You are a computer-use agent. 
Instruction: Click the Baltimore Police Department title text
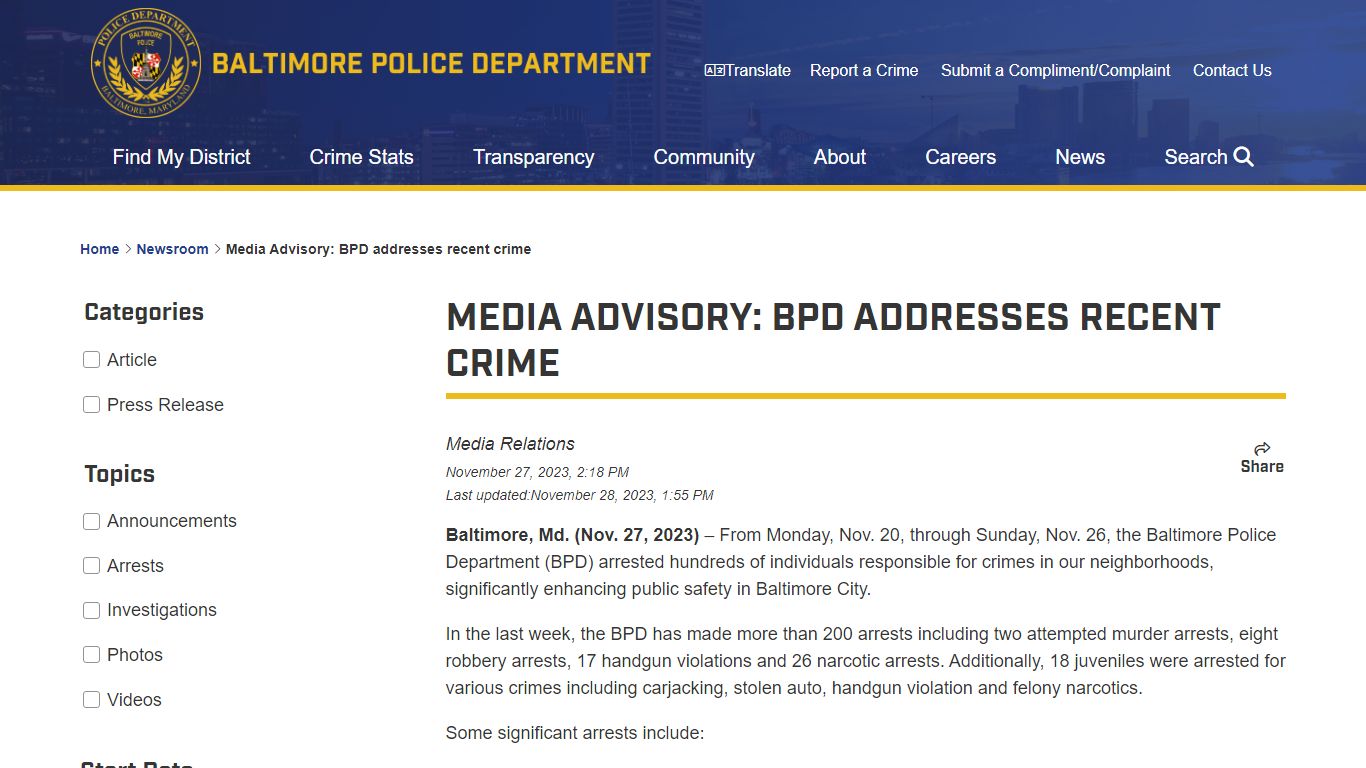[x=431, y=64]
